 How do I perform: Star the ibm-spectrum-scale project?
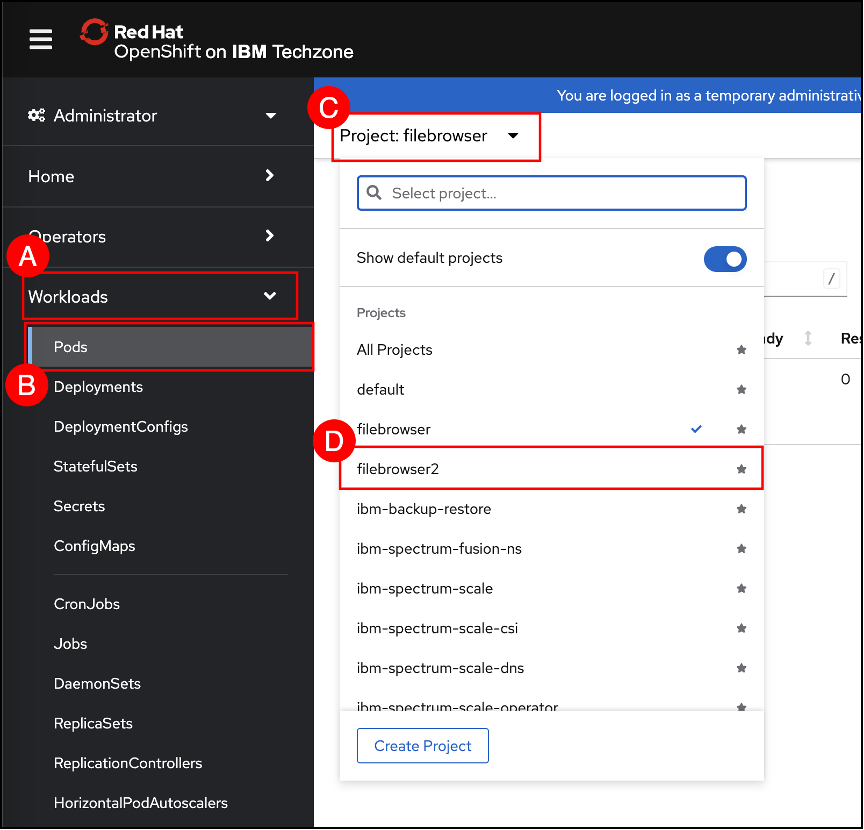point(741,589)
